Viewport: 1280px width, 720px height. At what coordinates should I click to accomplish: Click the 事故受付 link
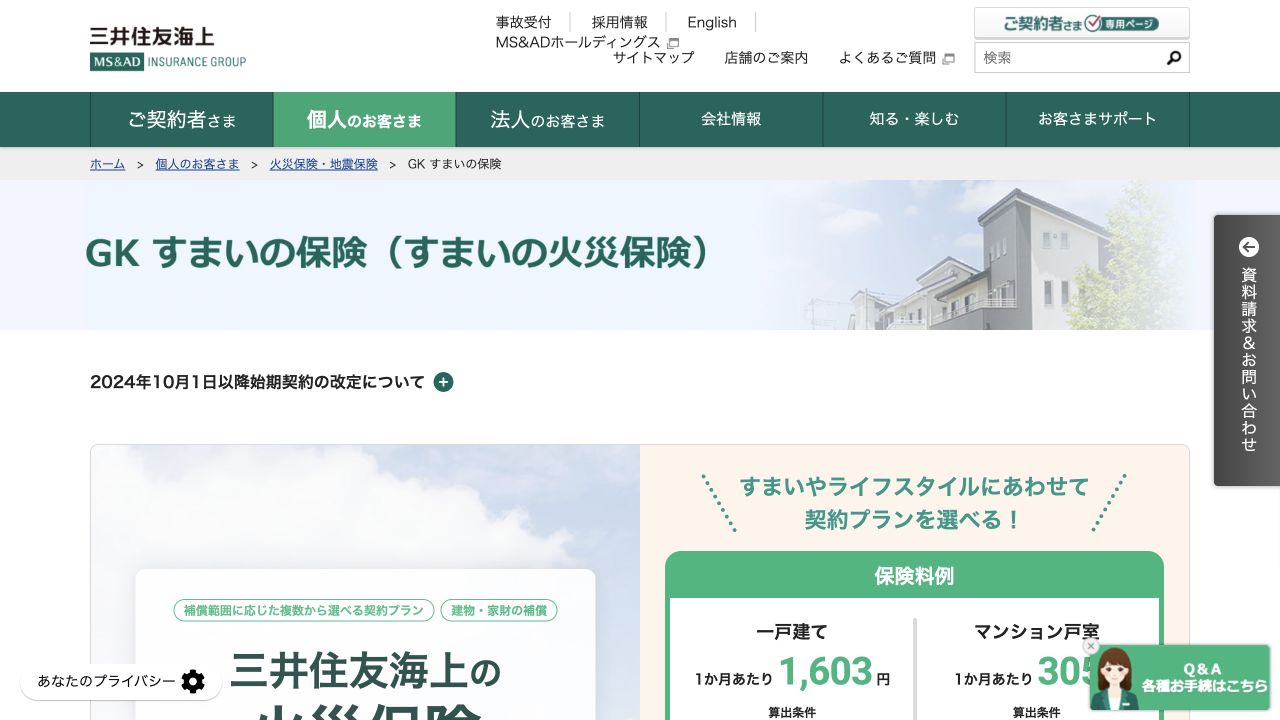[x=523, y=22]
